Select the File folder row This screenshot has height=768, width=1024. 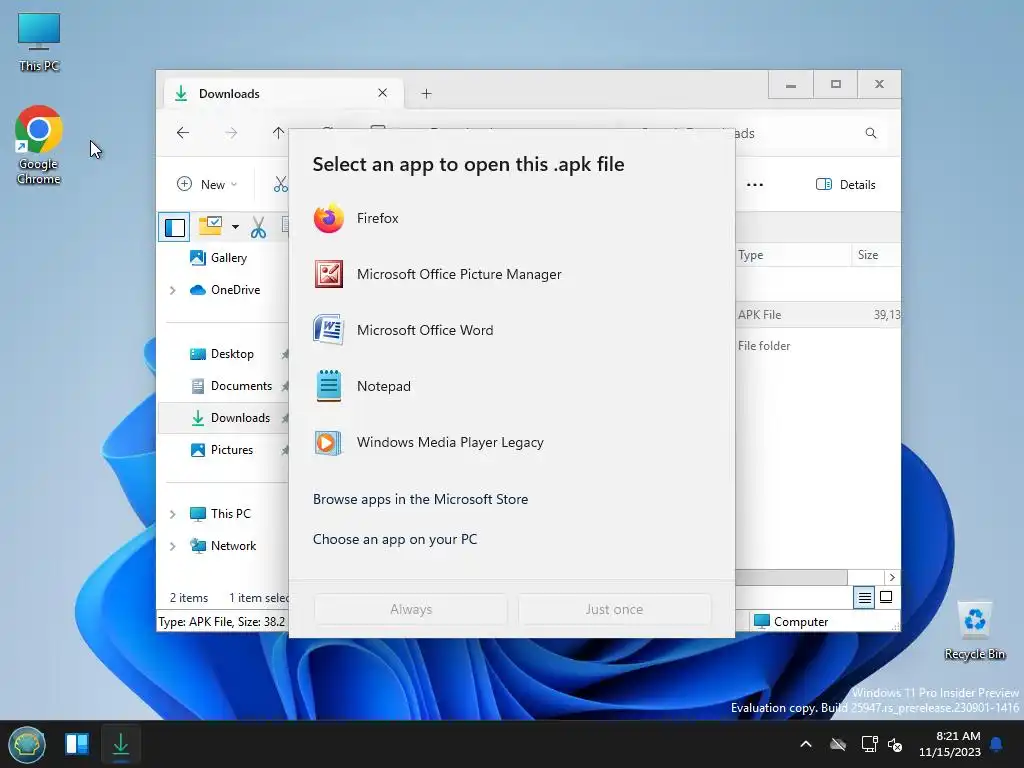tap(818, 346)
